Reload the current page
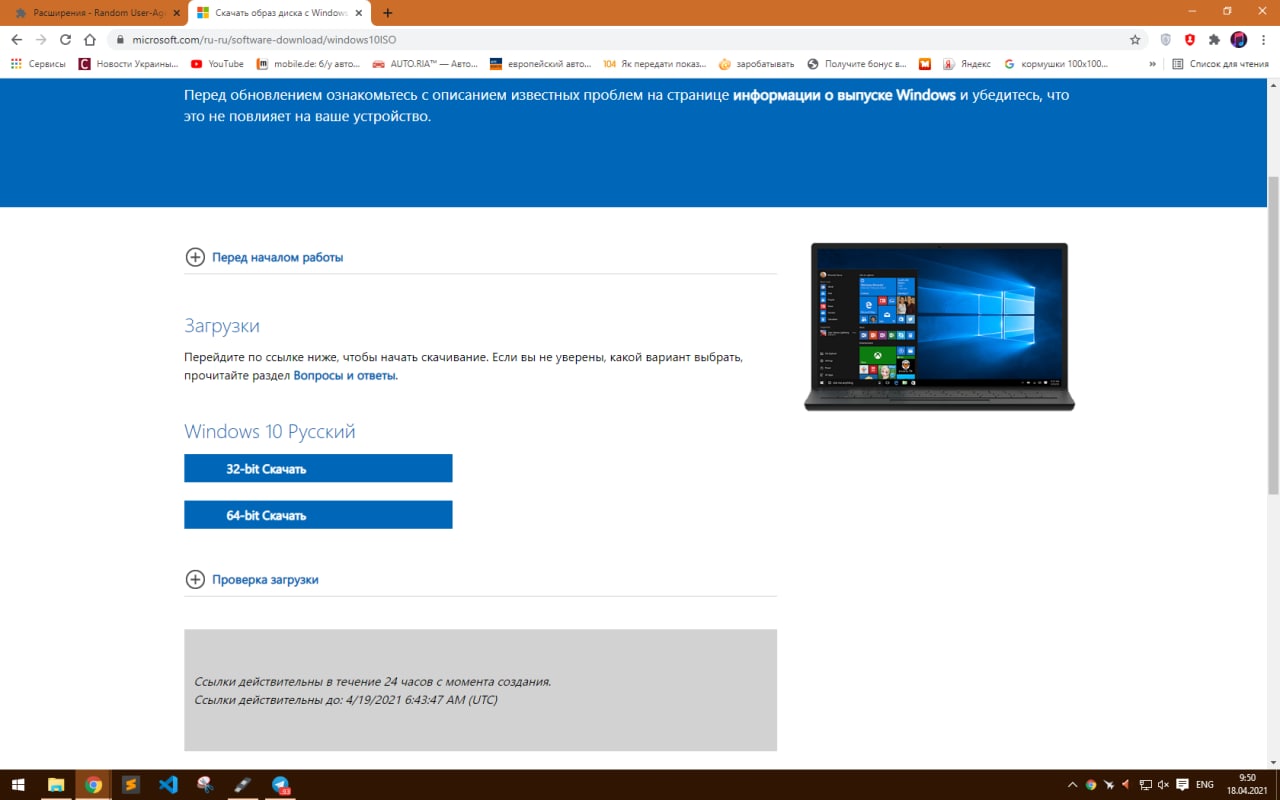 pos(66,40)
